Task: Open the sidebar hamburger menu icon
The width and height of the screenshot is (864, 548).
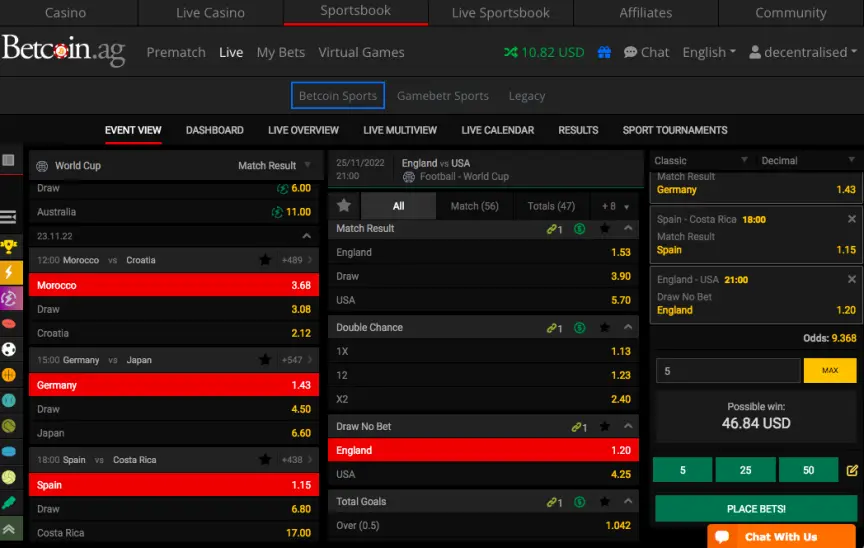Action: (8, 218)
